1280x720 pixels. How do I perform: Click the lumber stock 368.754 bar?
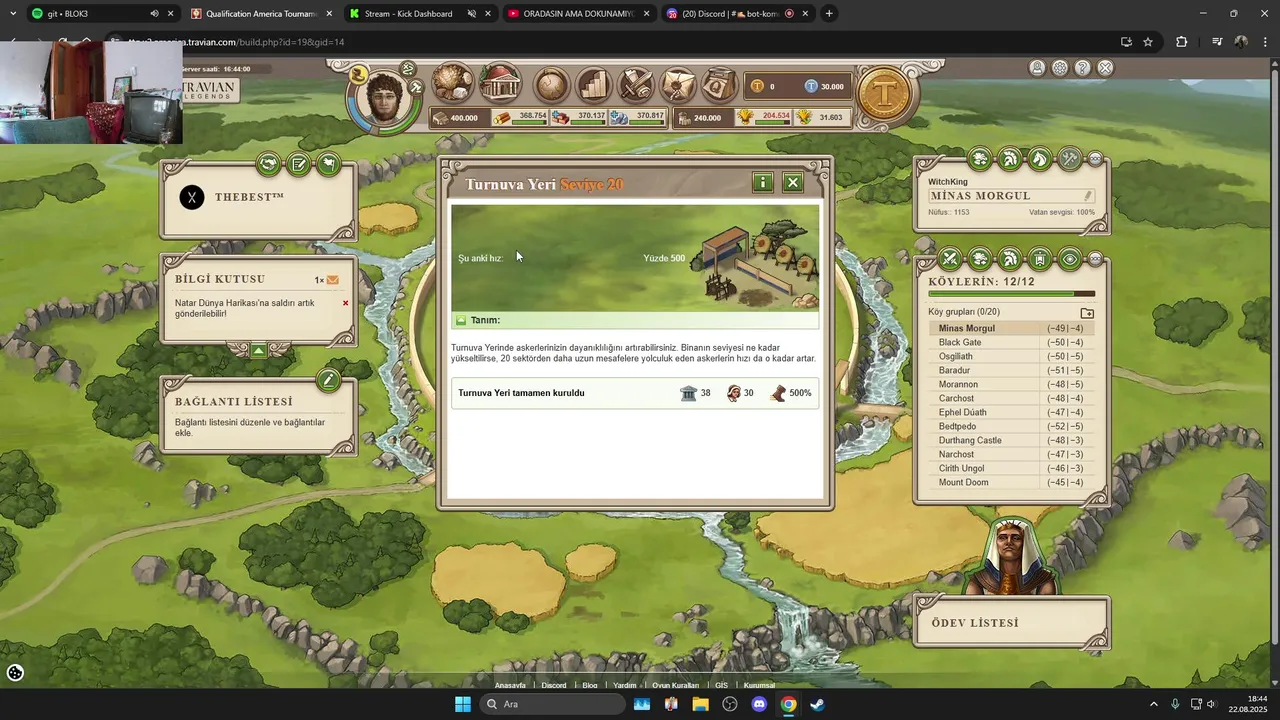520,116
